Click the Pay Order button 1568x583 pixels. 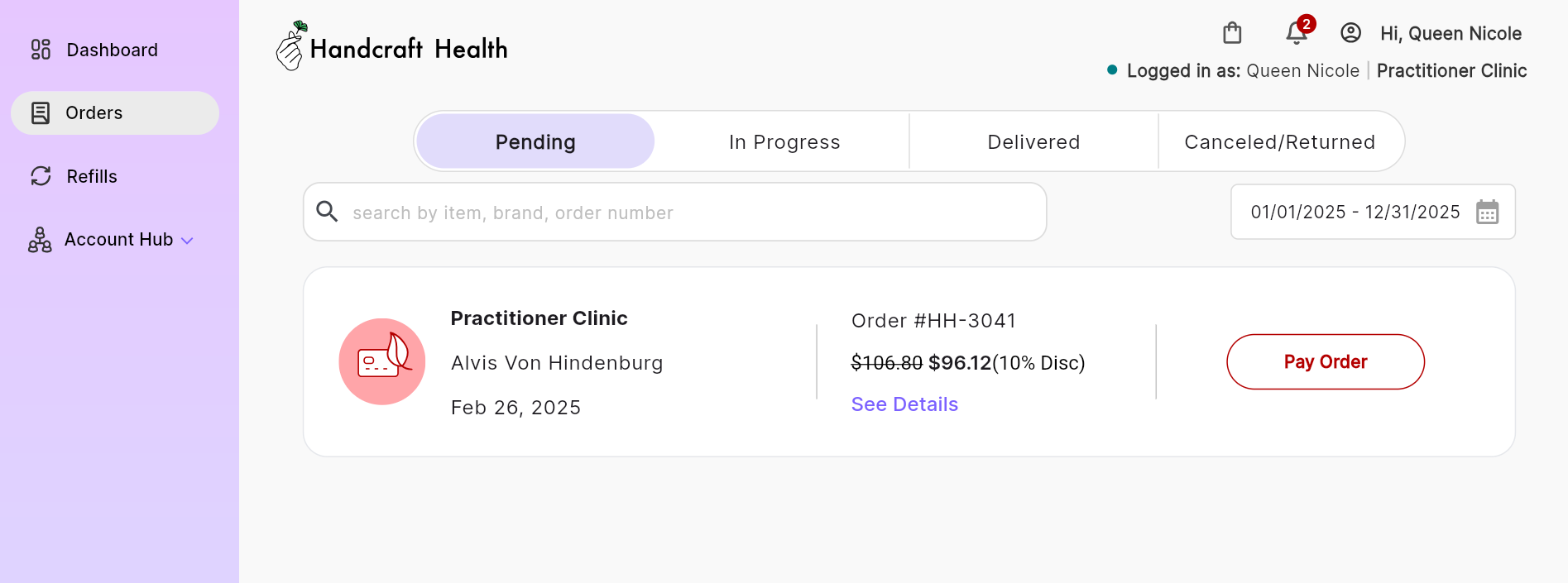(1325, 361)
